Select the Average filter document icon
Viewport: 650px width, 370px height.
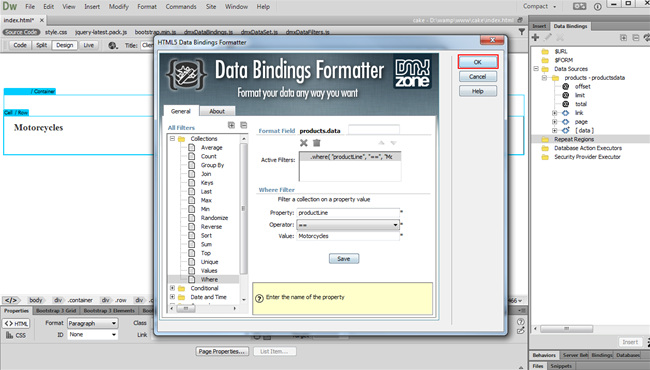click(192, 148)
